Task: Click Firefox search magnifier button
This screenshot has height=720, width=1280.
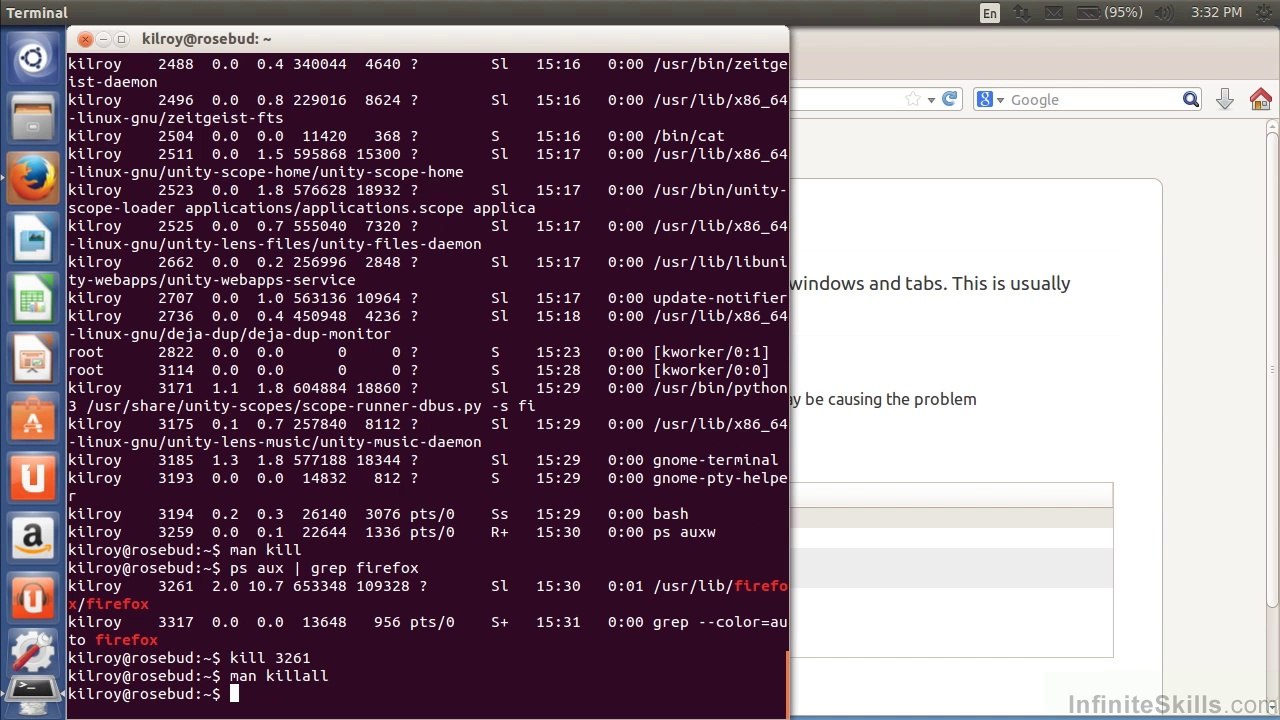Action: pos(1190,99)
